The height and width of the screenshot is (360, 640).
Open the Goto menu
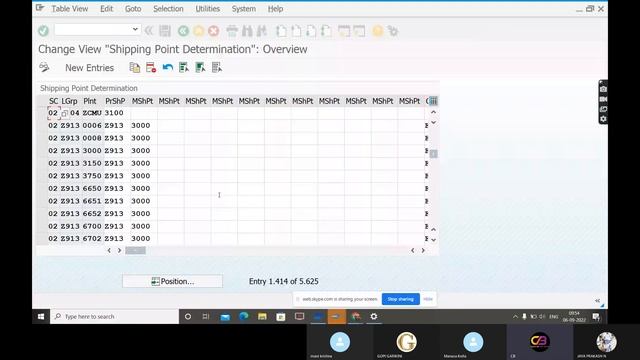pyautogui.click(x=133, y=9)
